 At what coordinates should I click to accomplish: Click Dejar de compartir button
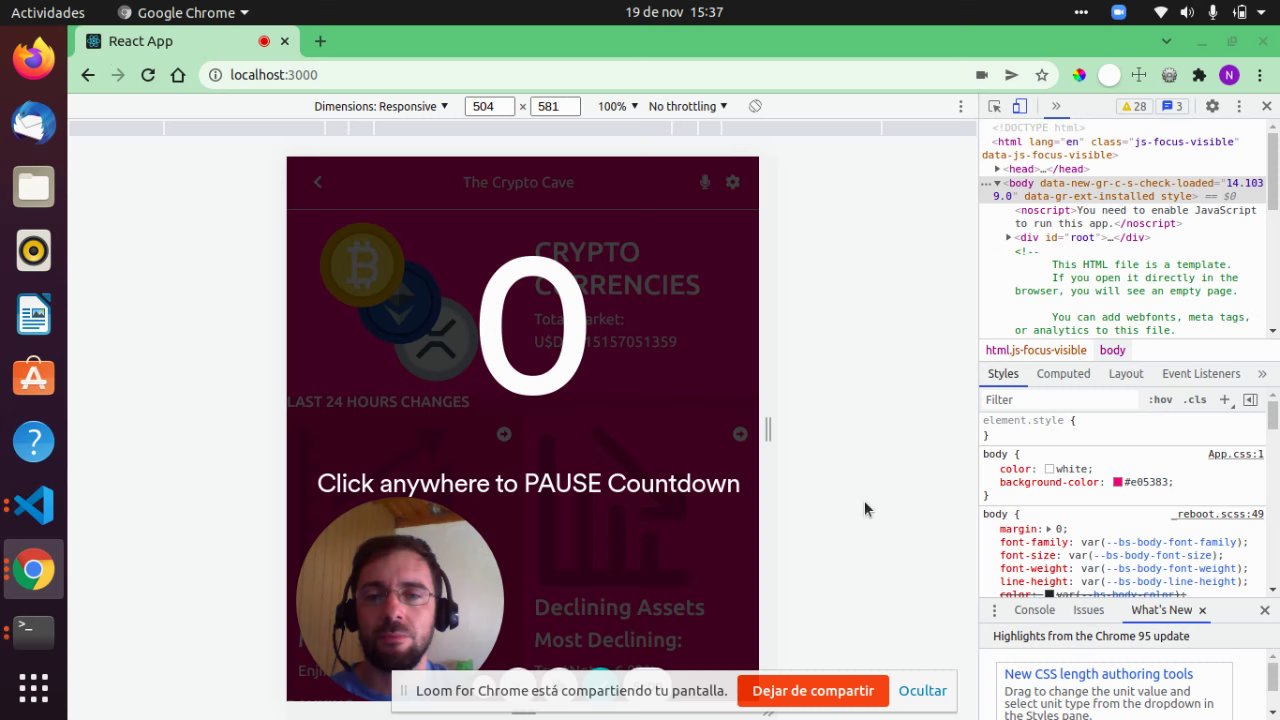(813, 690)
